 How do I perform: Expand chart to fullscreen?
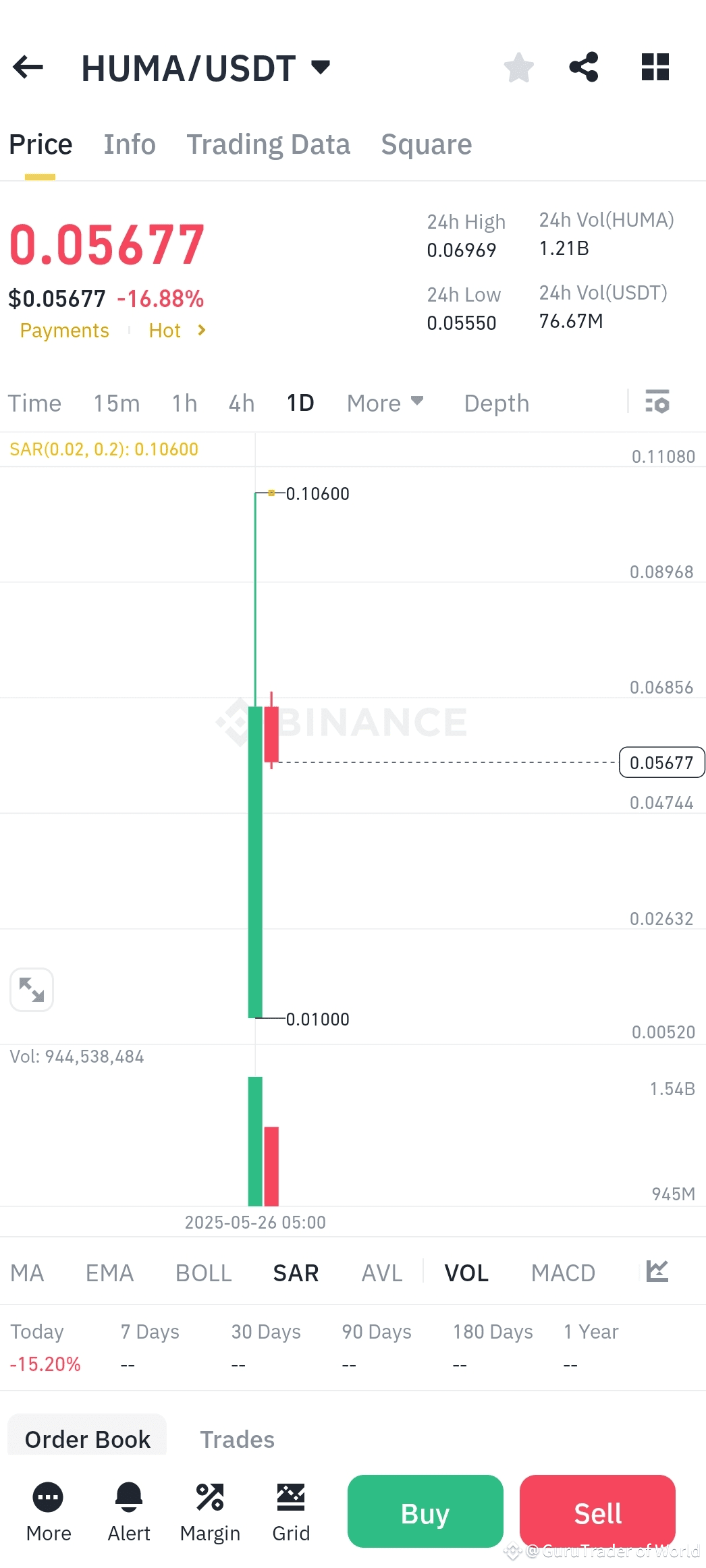(x=32, y=990)
